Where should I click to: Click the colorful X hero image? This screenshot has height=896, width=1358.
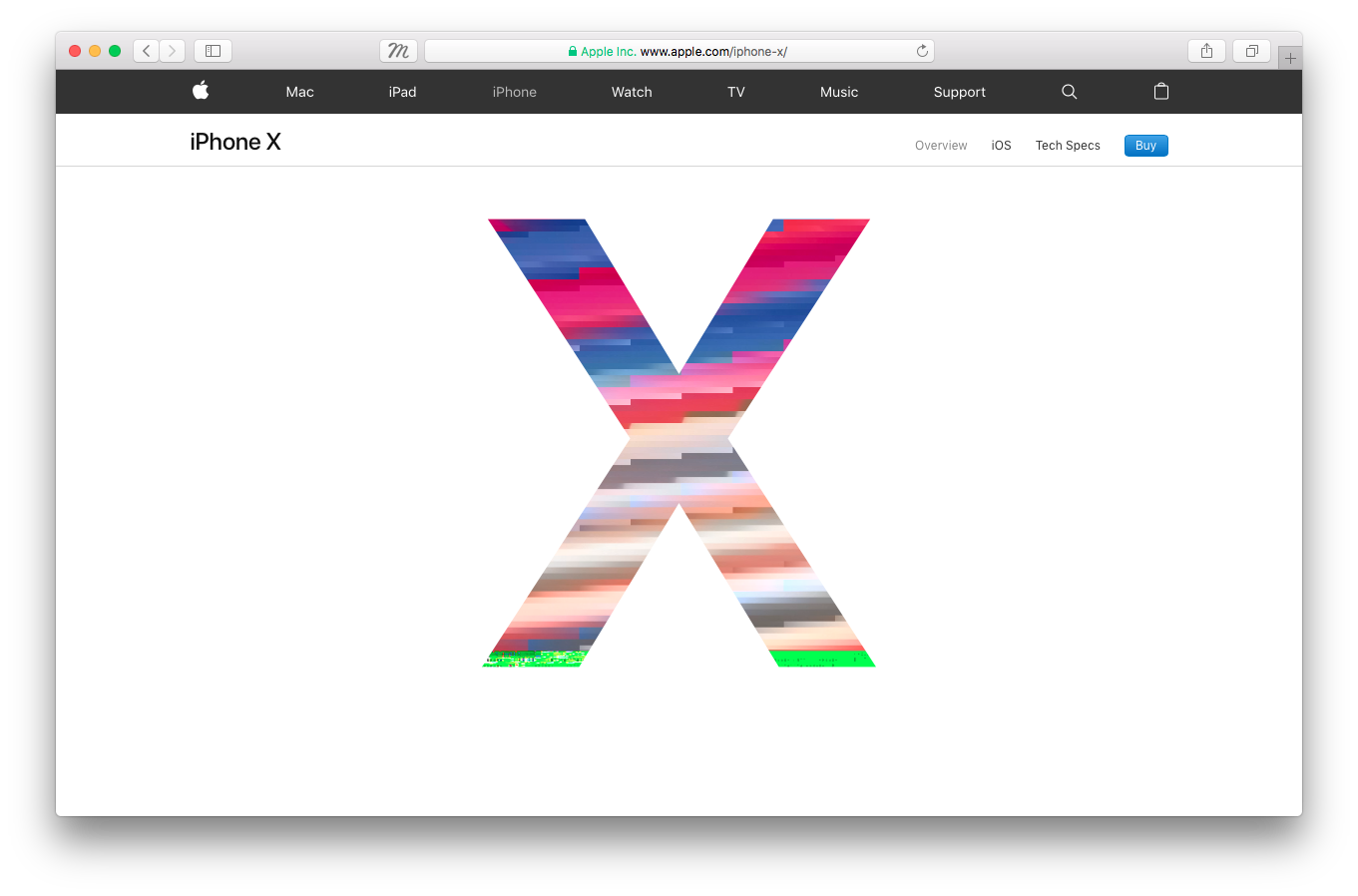679,442
